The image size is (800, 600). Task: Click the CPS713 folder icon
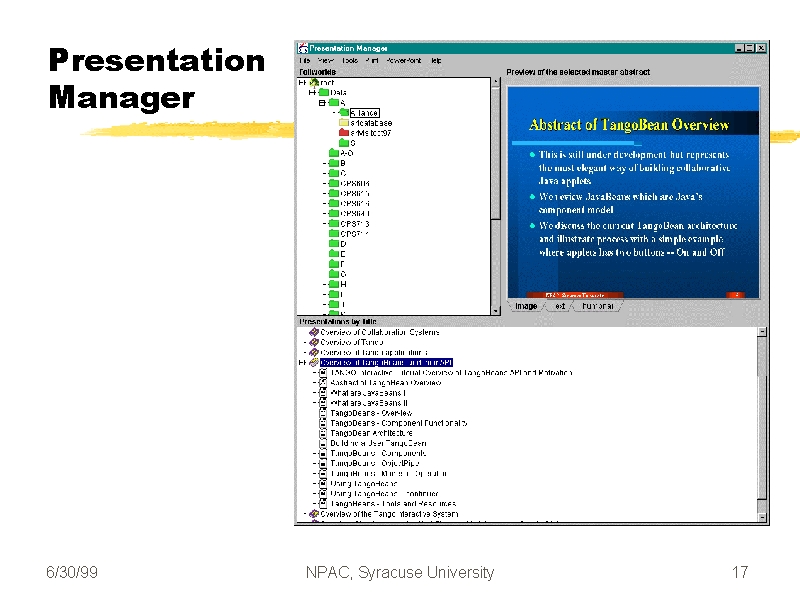click(x=334, y=223)
